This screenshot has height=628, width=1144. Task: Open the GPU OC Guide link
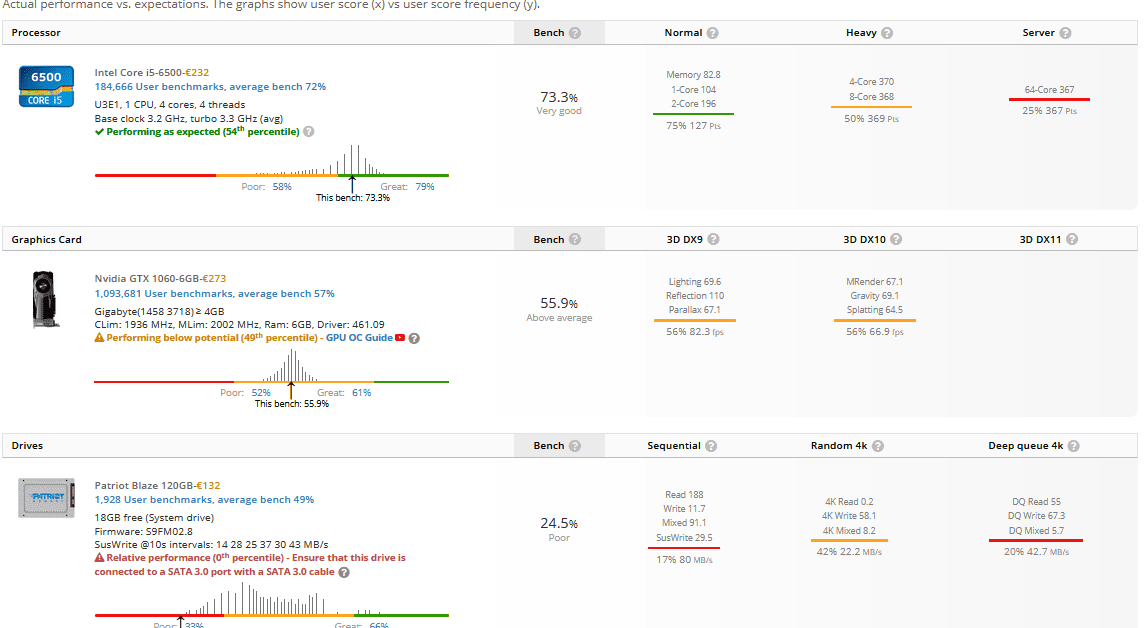[x=359, y=338]
